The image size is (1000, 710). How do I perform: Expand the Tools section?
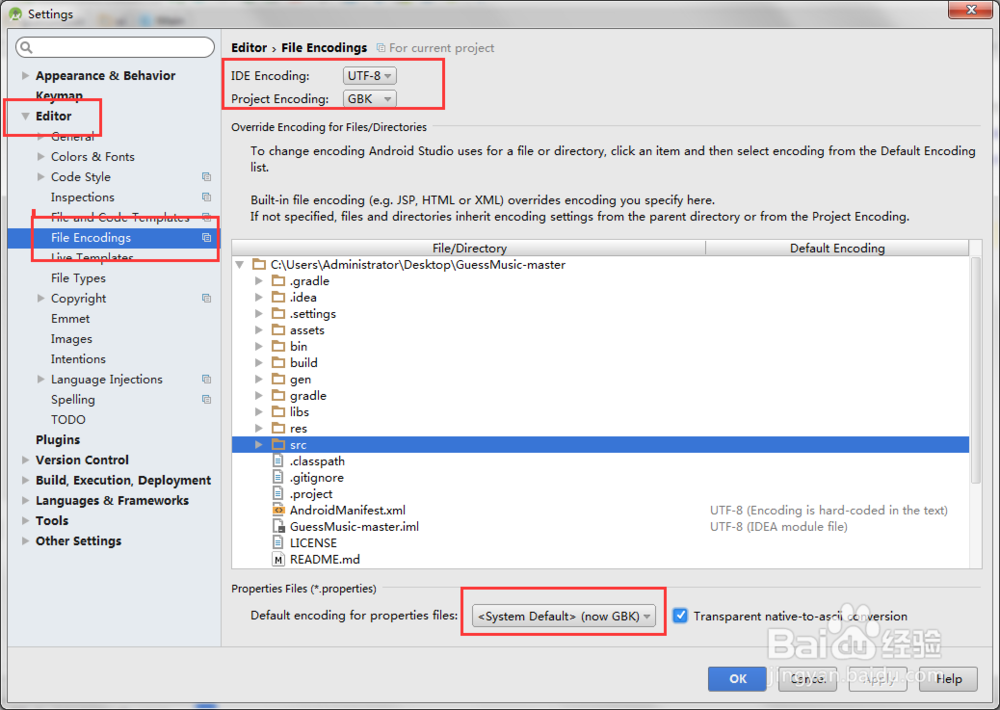click(26, 521)
